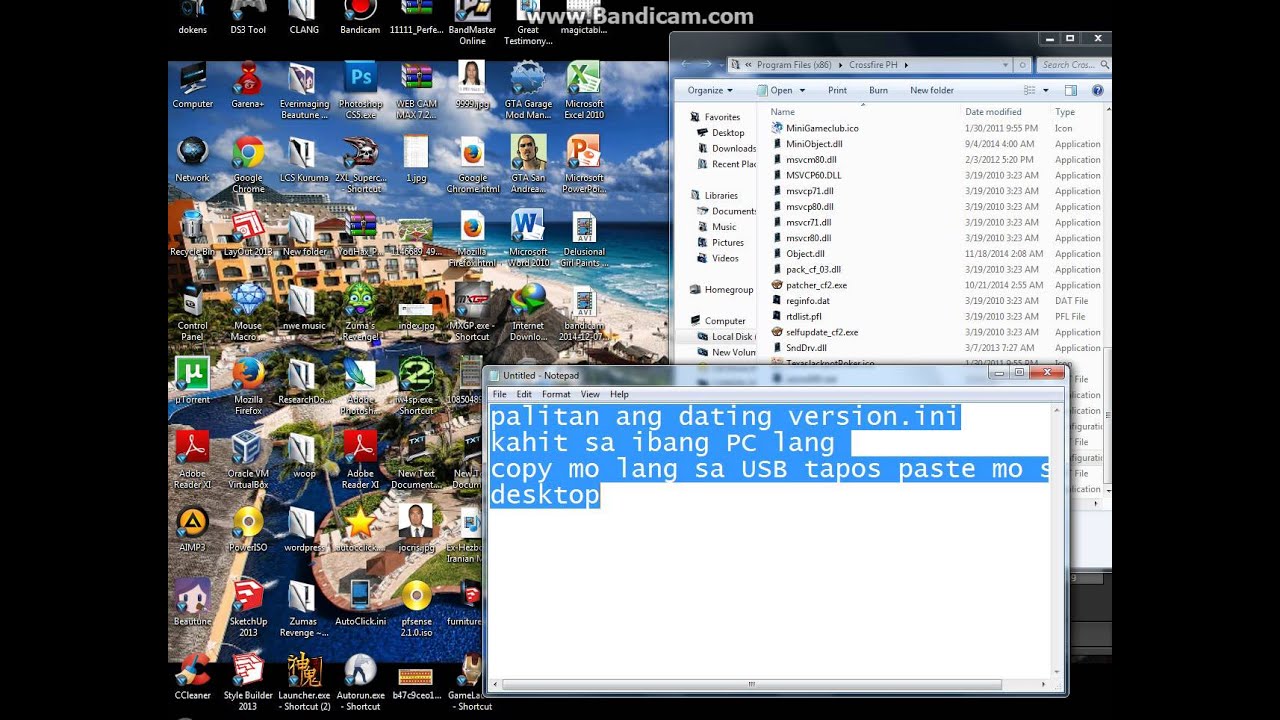The width and height of the screenshot is (1280, 720).
Task: Select the rtdlist.pfl file
Action: (804, 316)
